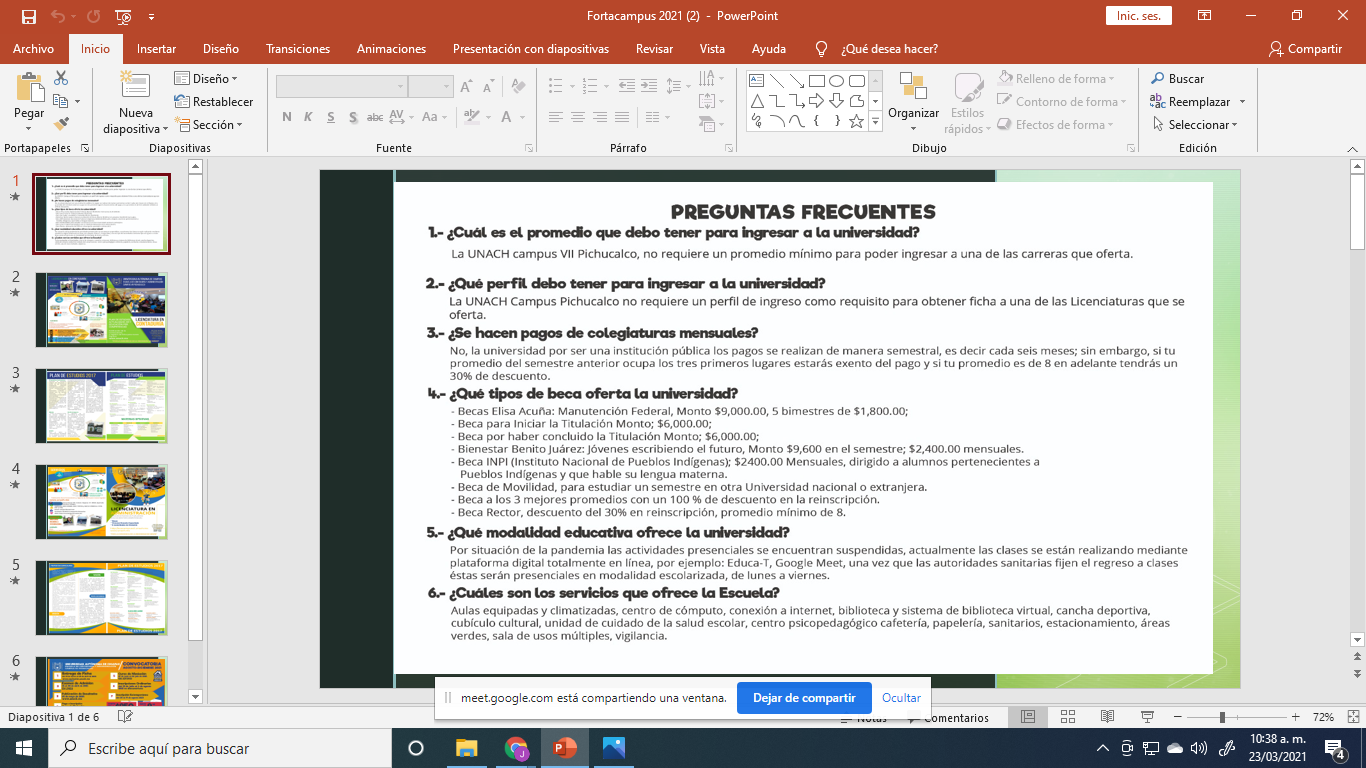Select the right block arrow shape
This screenshot has width=1366, height=768.
click(x=817, y=101)
